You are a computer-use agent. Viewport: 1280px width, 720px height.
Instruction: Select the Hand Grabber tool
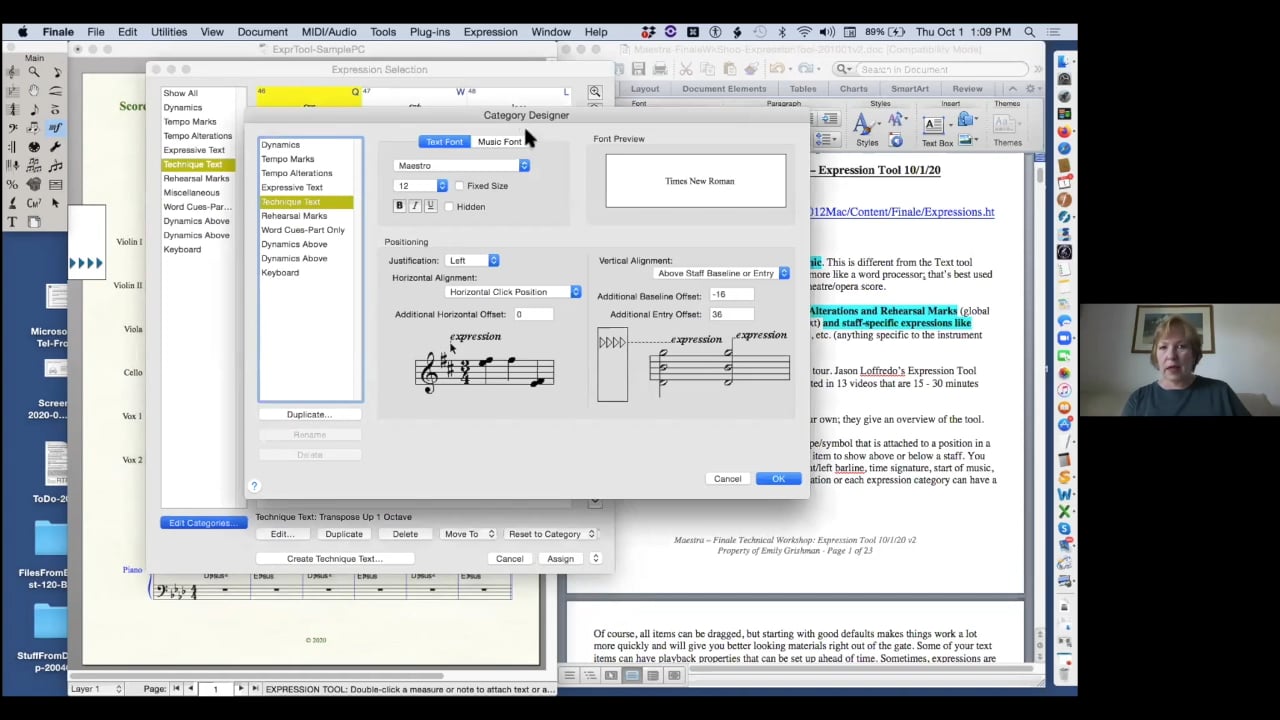coord(34,91)
